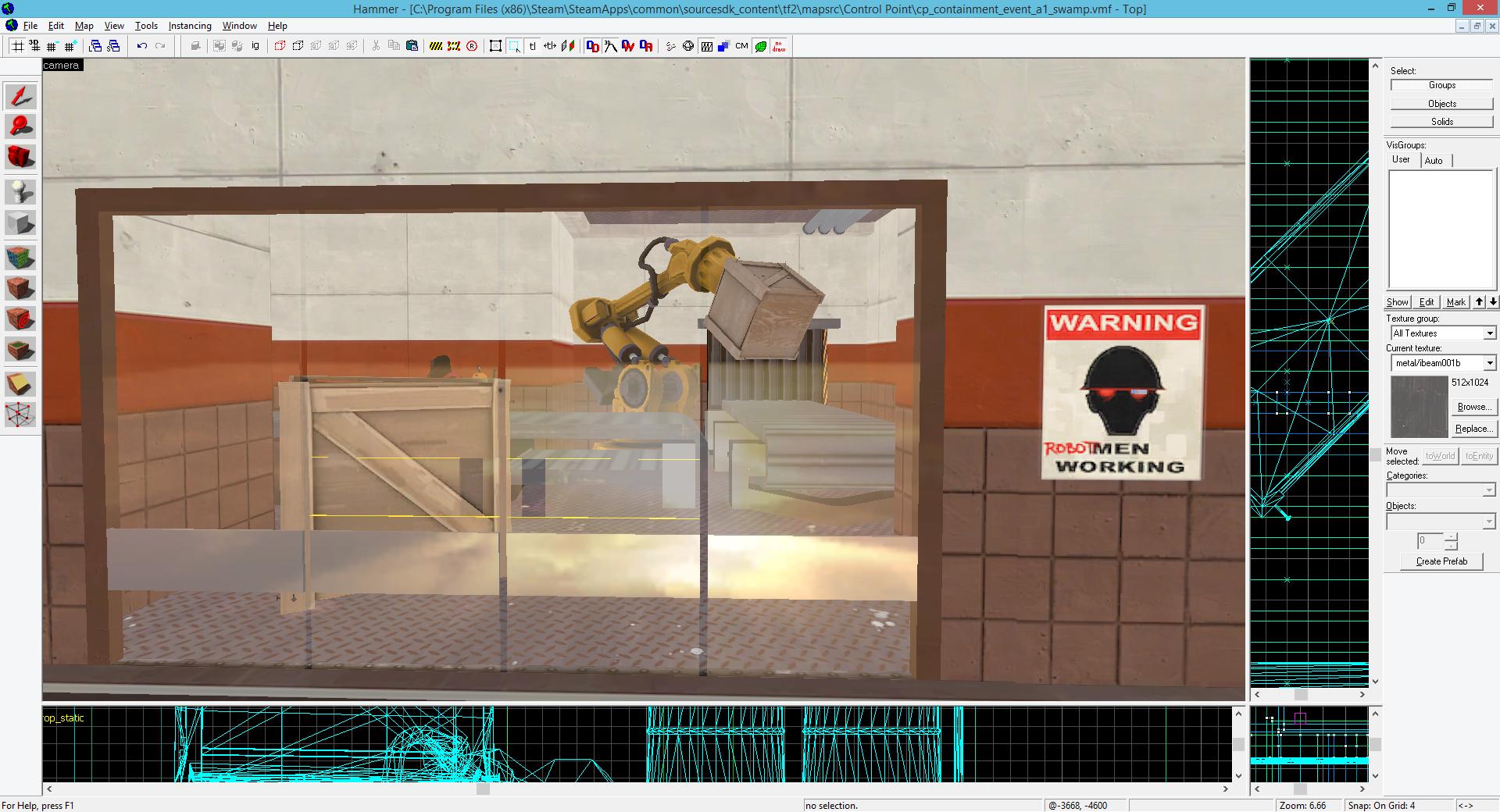Toggle Collision Models 'CM' button
The image size is (1500, 812).
(741, 46)
